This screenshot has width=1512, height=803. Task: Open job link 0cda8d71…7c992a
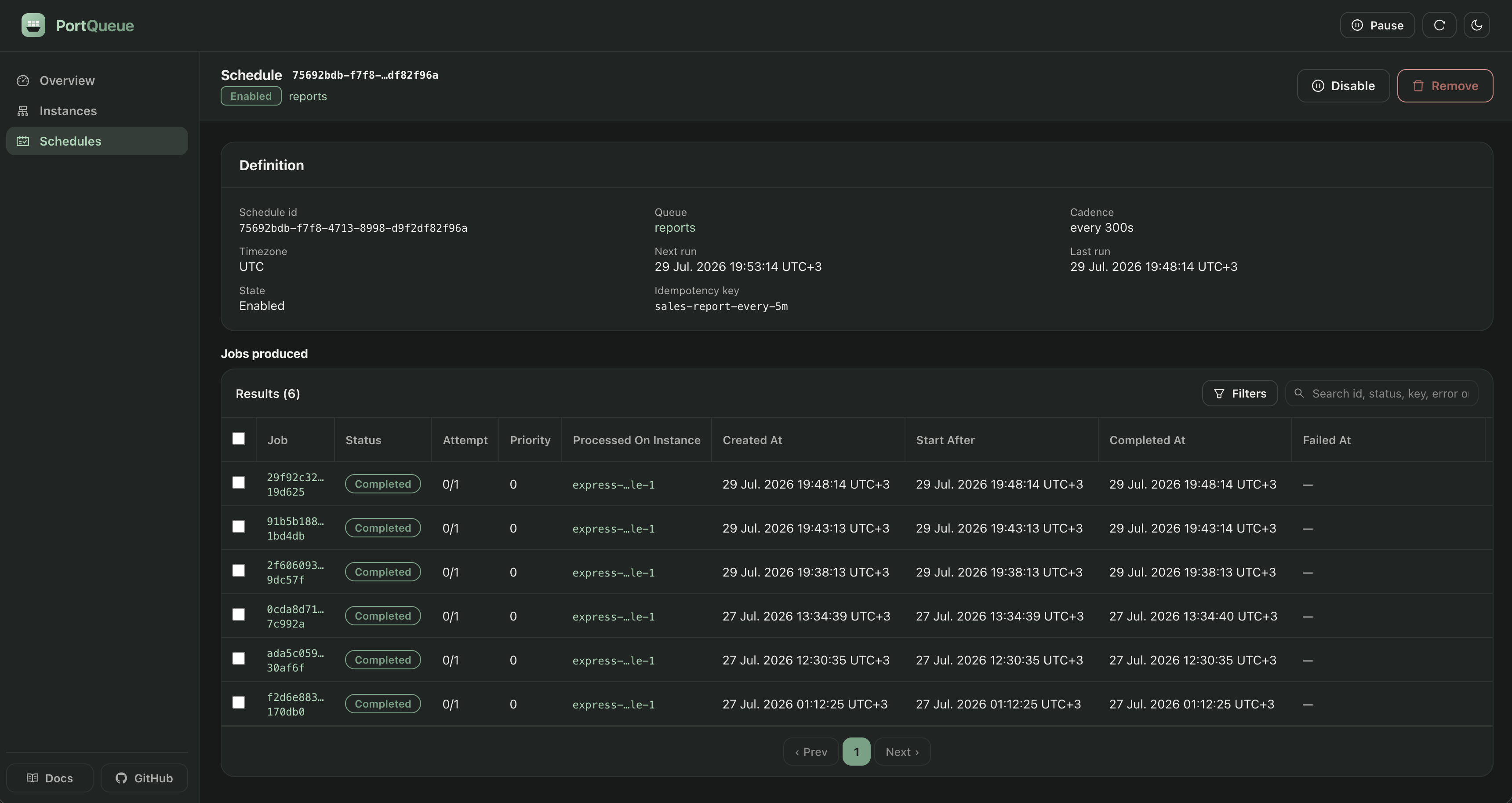[295, 617]
